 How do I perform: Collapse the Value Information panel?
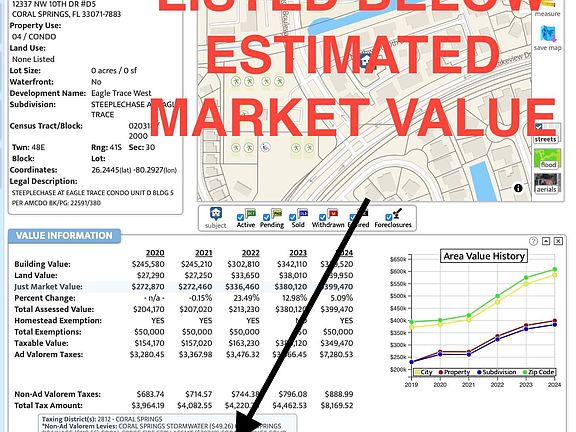(x=546, y=241)
